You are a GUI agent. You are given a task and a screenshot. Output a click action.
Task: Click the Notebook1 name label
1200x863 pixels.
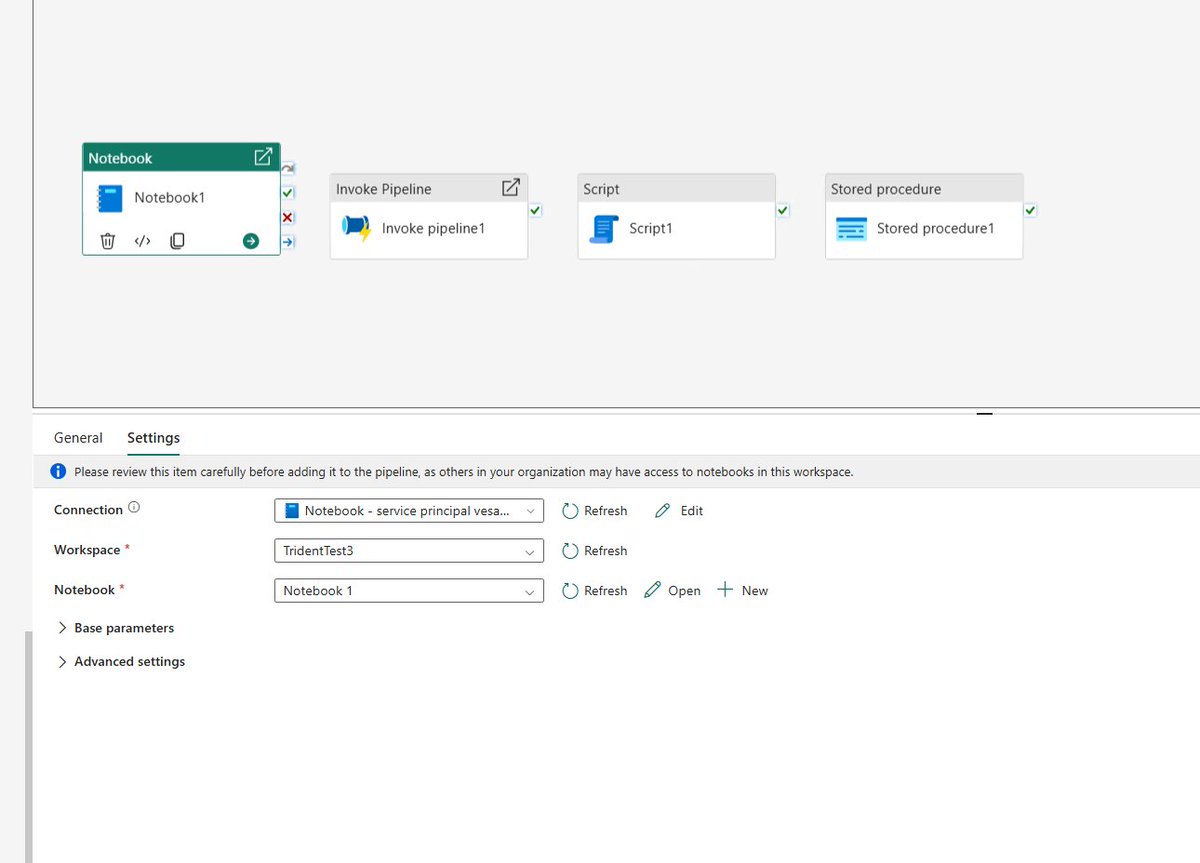pyautogui.click(x=170, y=198)
